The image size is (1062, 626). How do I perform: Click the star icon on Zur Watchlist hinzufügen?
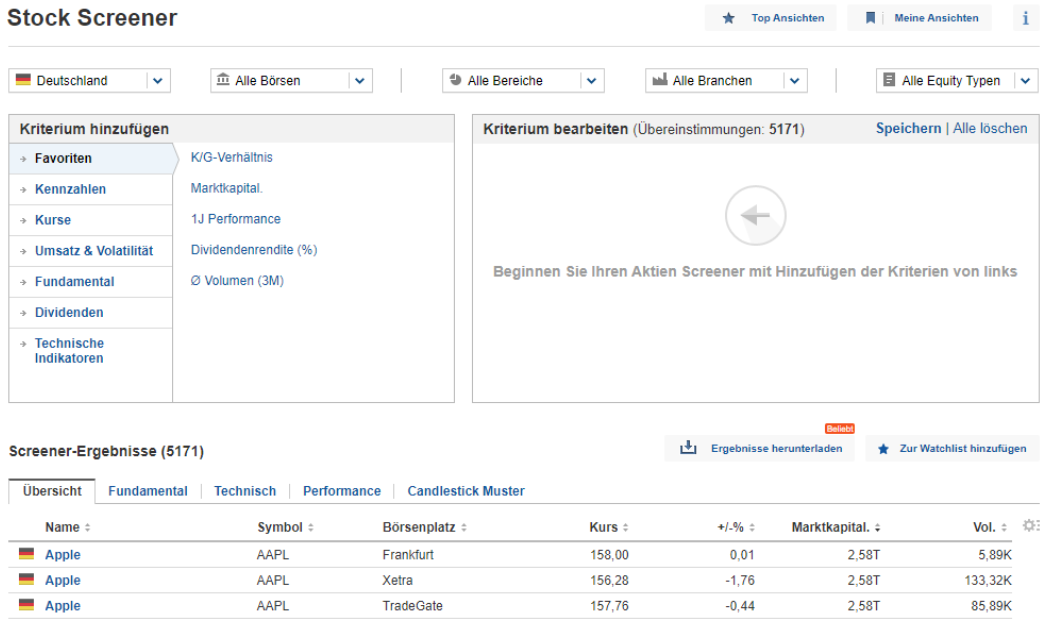[x=882, y=448]
